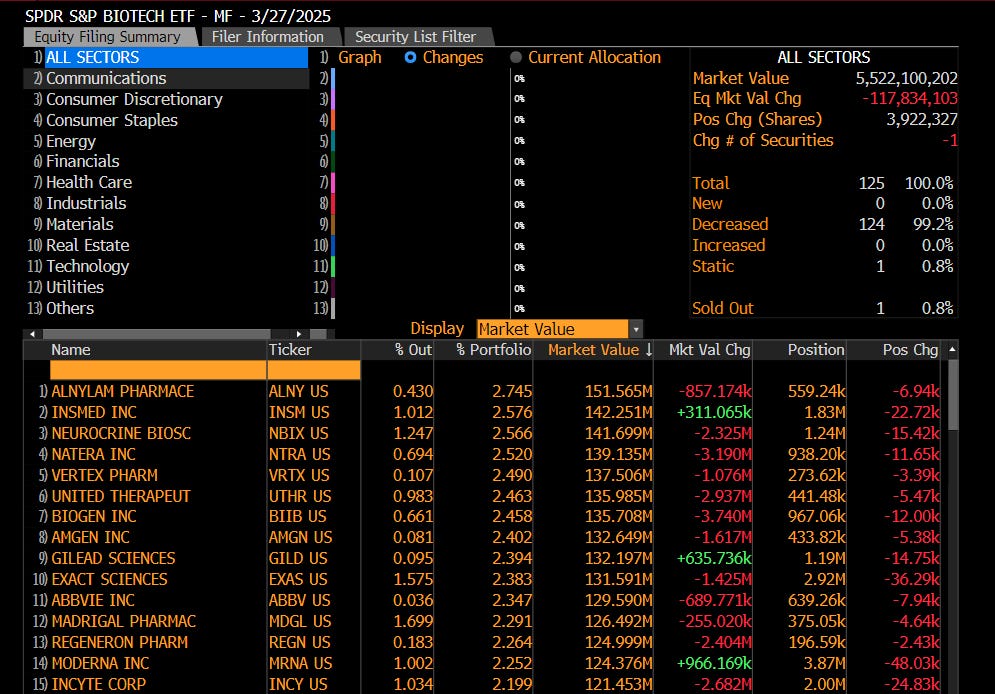Open ABBVIE INC holding row
995x694 pixels.
coord(482,600)
